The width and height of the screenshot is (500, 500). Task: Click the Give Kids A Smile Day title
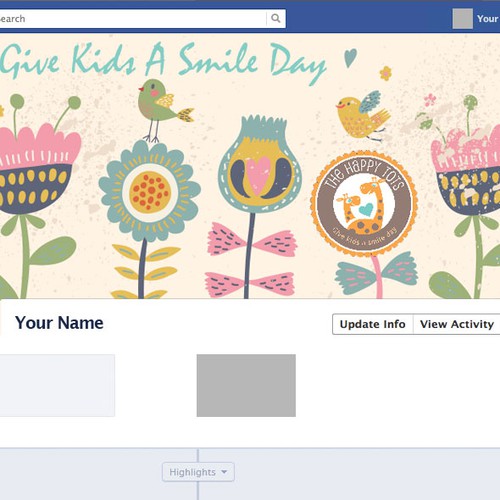tap(163, 62)
